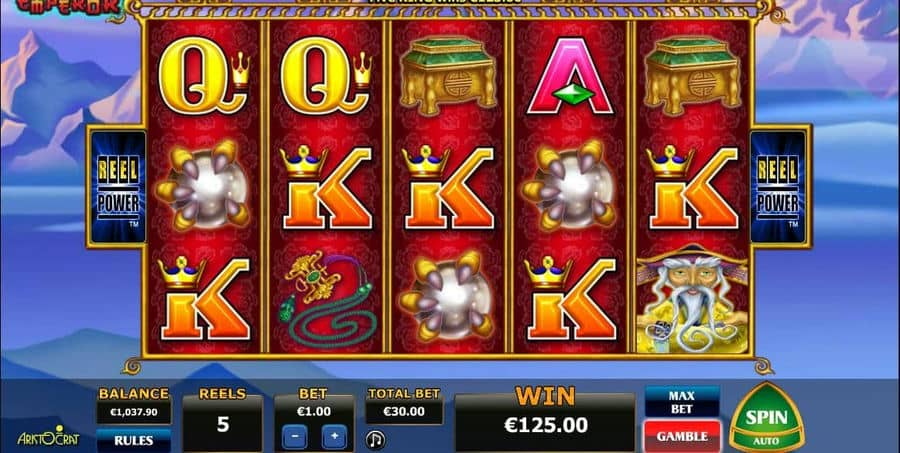The width and height of the screenshot is (900, 453).
Task: Open the Rules panel
Action: [133, 440]
